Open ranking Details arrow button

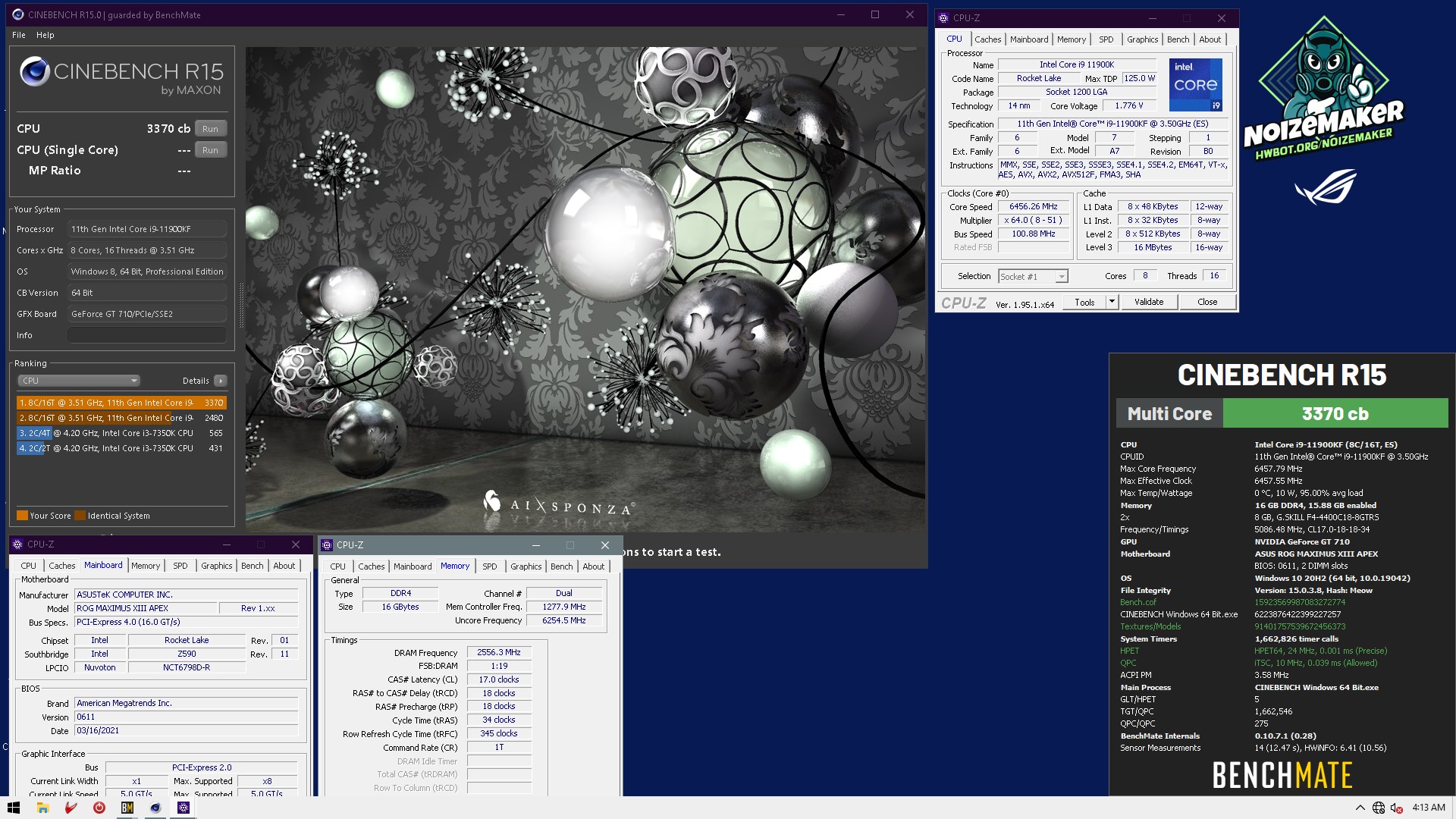point(221,381)
